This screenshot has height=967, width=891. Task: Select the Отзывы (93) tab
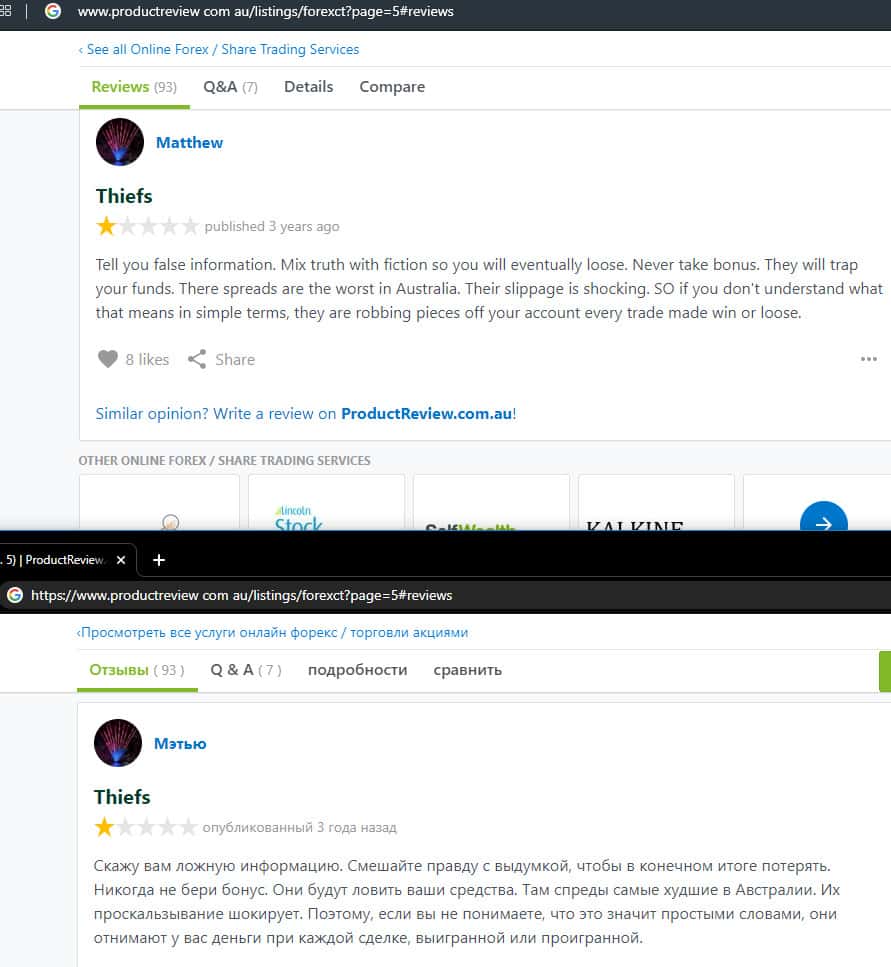pyautogui.click(x=137, y=670)
